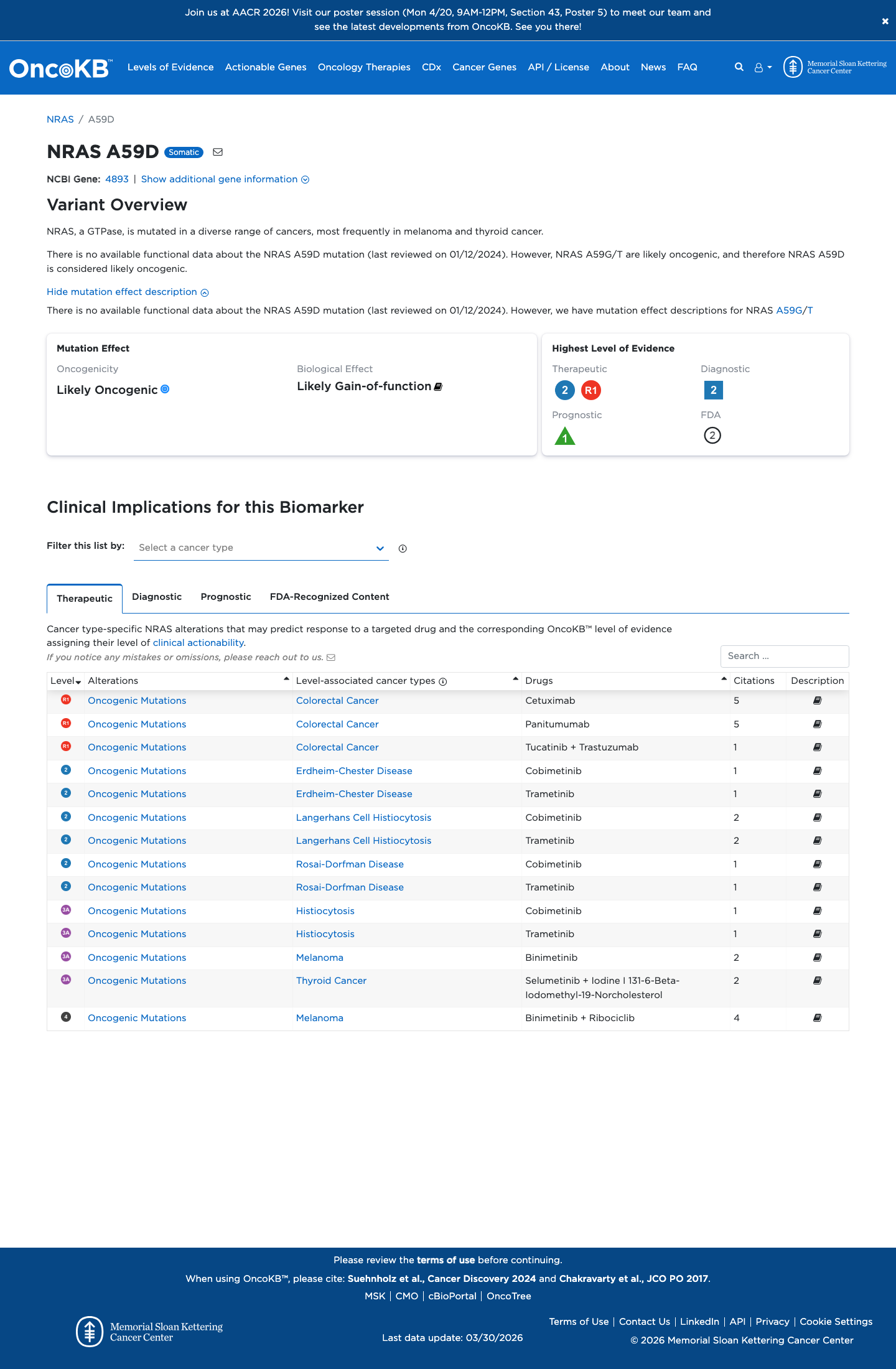Click the info icon beside cancer type filter
The height and width of the screenshot is (1369, 896).
click(403, 548)
